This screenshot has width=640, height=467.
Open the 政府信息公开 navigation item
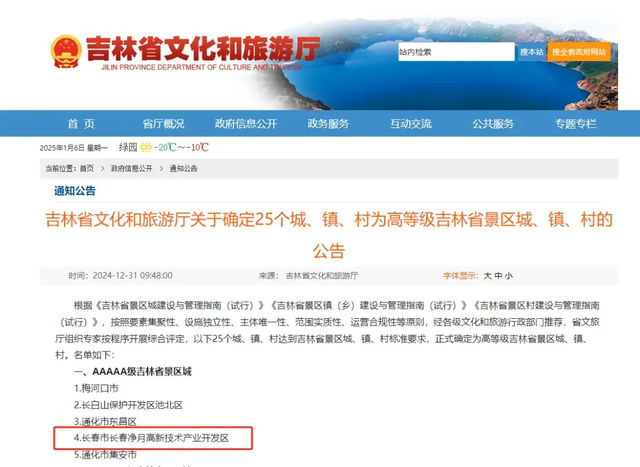246,124
